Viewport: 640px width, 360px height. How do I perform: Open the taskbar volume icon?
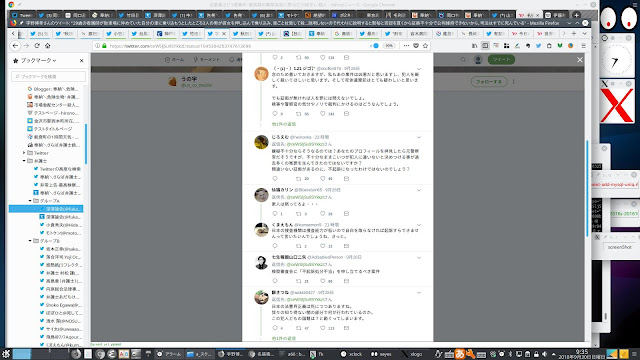(544, 354)
